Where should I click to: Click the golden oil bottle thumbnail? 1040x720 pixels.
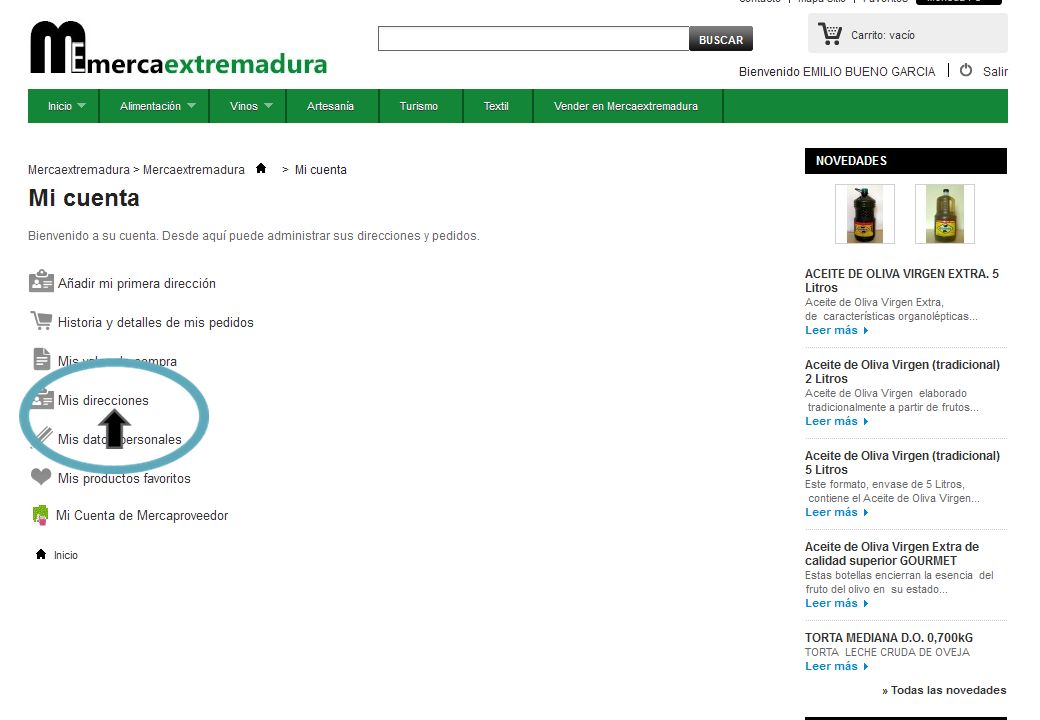(944, 214)
